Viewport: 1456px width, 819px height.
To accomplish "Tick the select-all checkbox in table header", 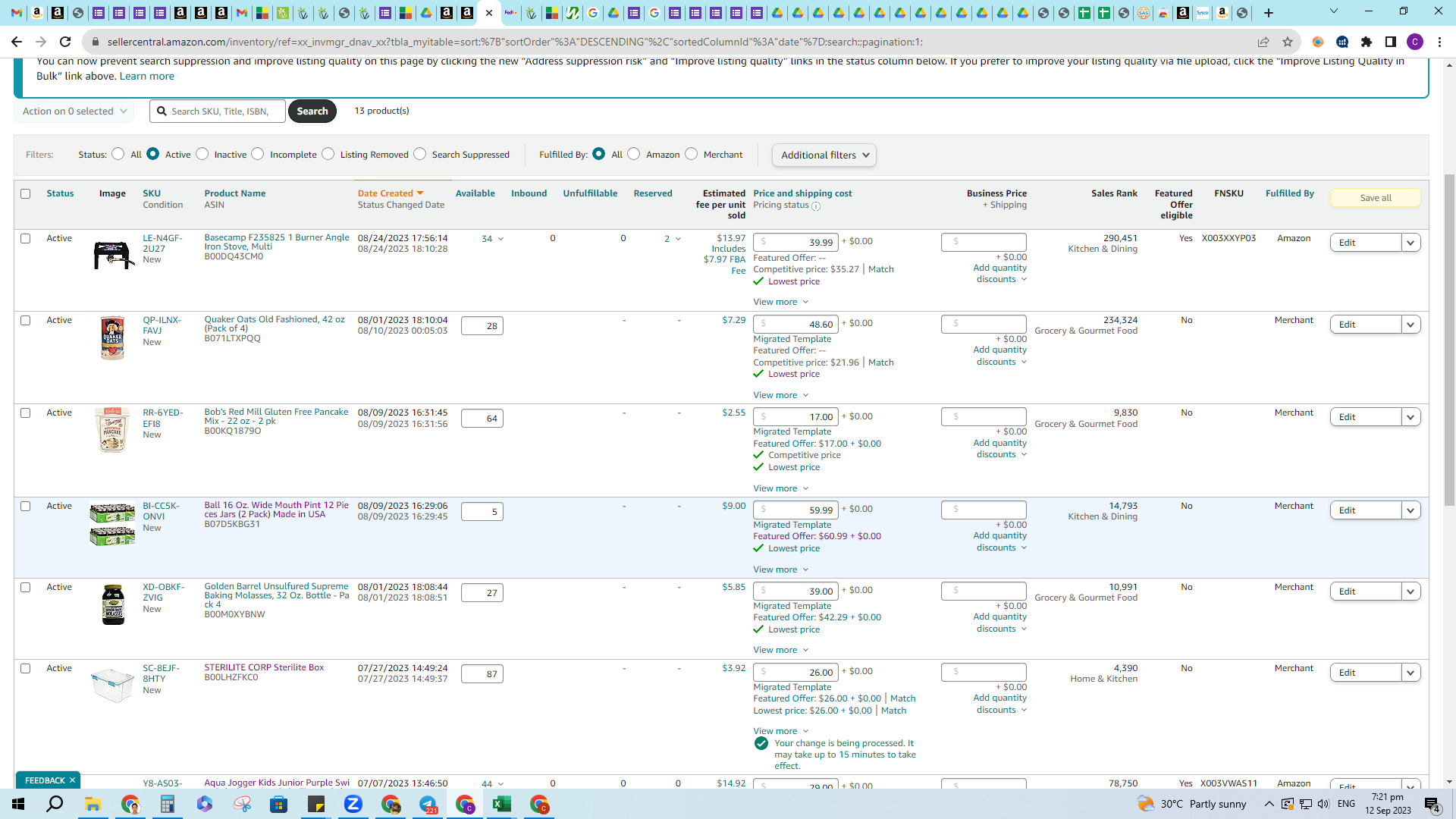I will (26, 193).
